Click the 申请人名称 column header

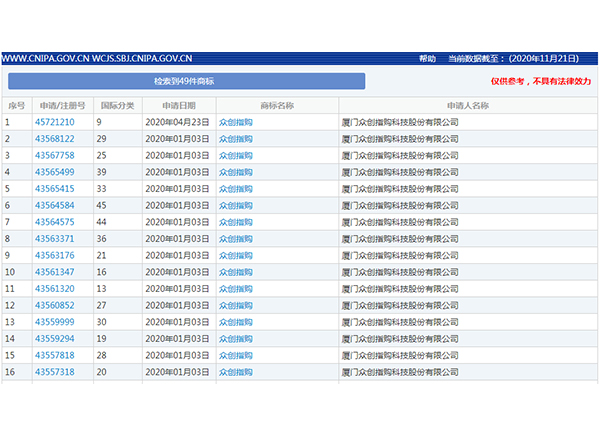[467, 105]
